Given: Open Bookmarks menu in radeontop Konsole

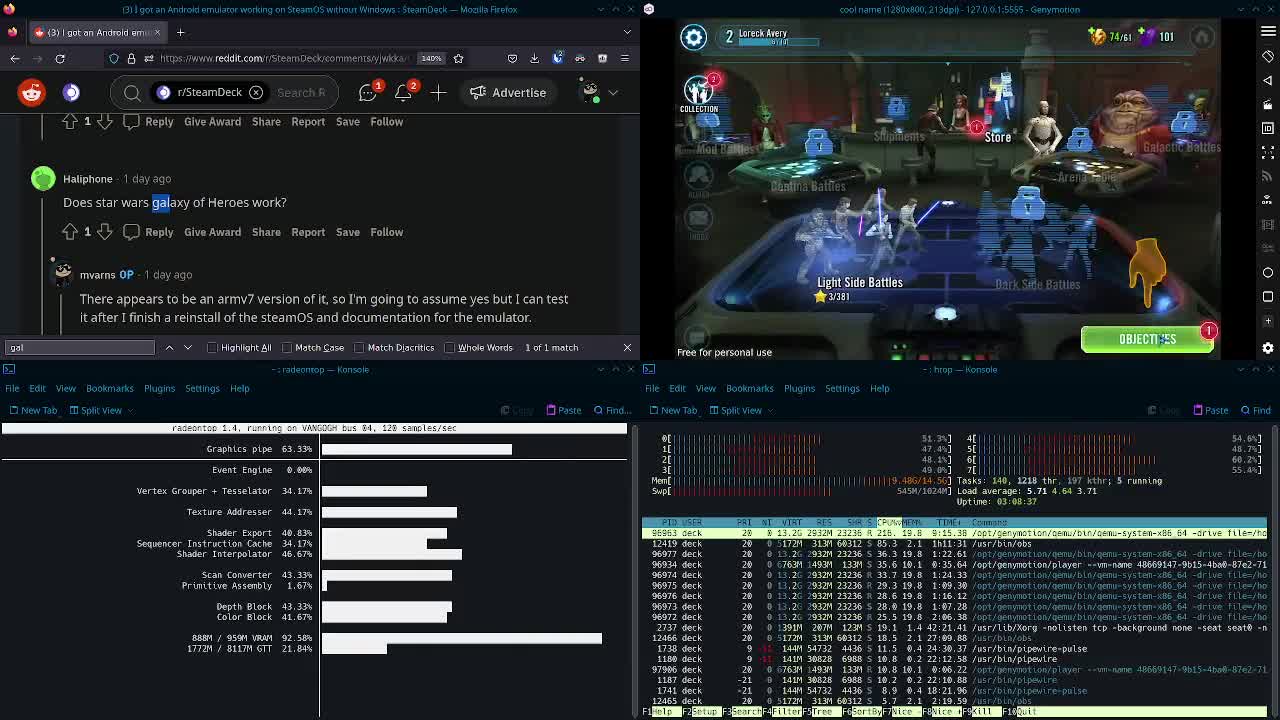Looking at the screenshot, I should (x=109, y=389).
